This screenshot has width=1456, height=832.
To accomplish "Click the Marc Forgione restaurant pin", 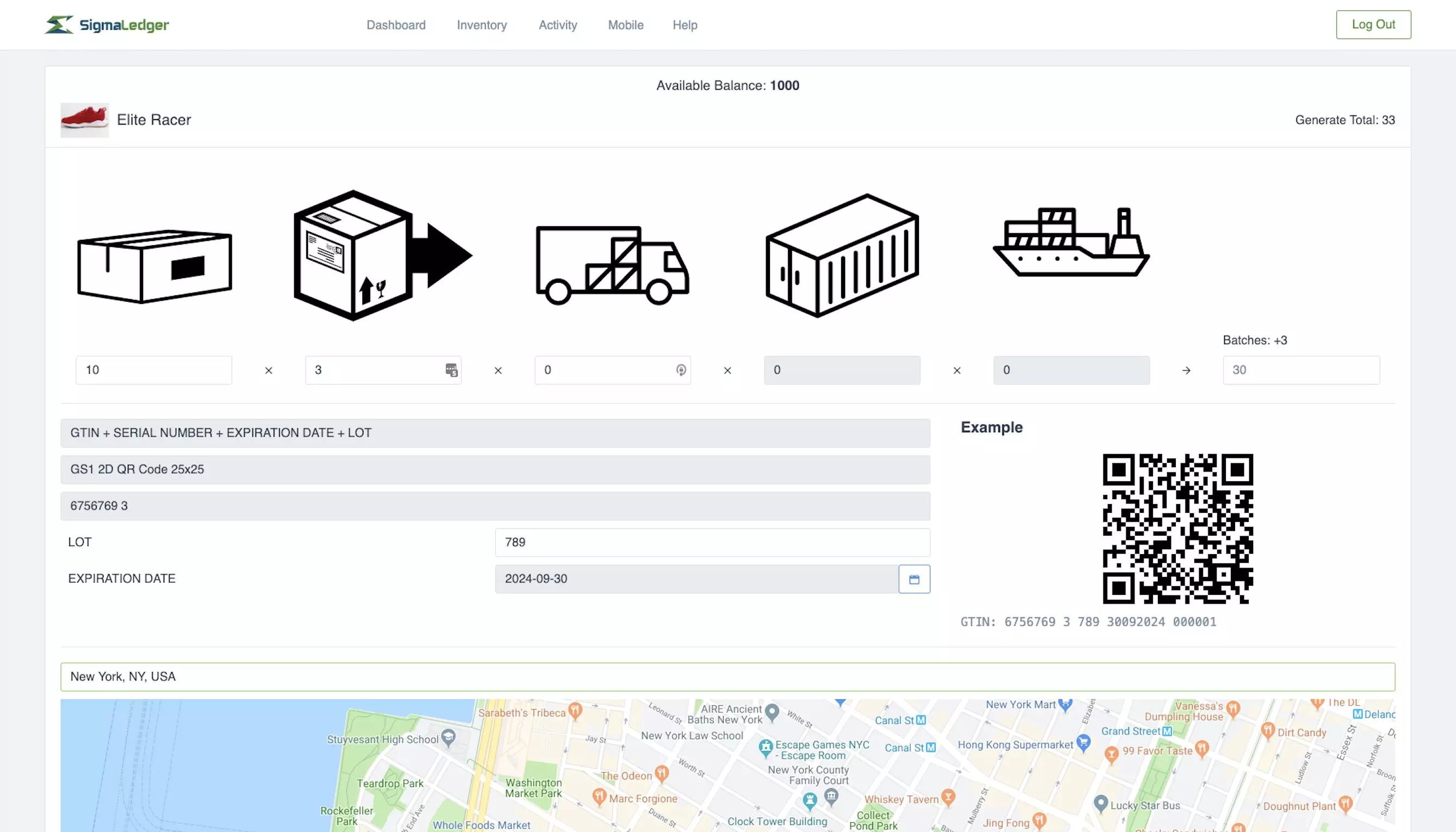I will [599, 796].
